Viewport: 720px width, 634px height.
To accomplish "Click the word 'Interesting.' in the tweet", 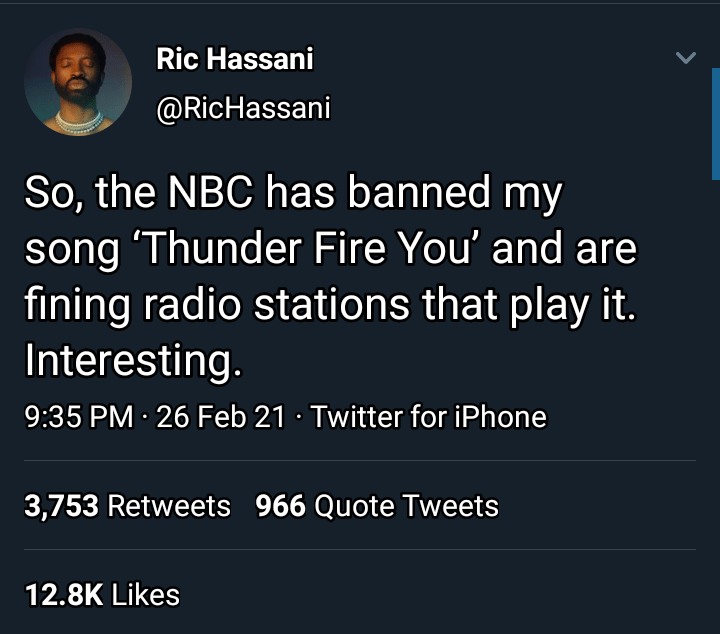I will pos(133,360).
